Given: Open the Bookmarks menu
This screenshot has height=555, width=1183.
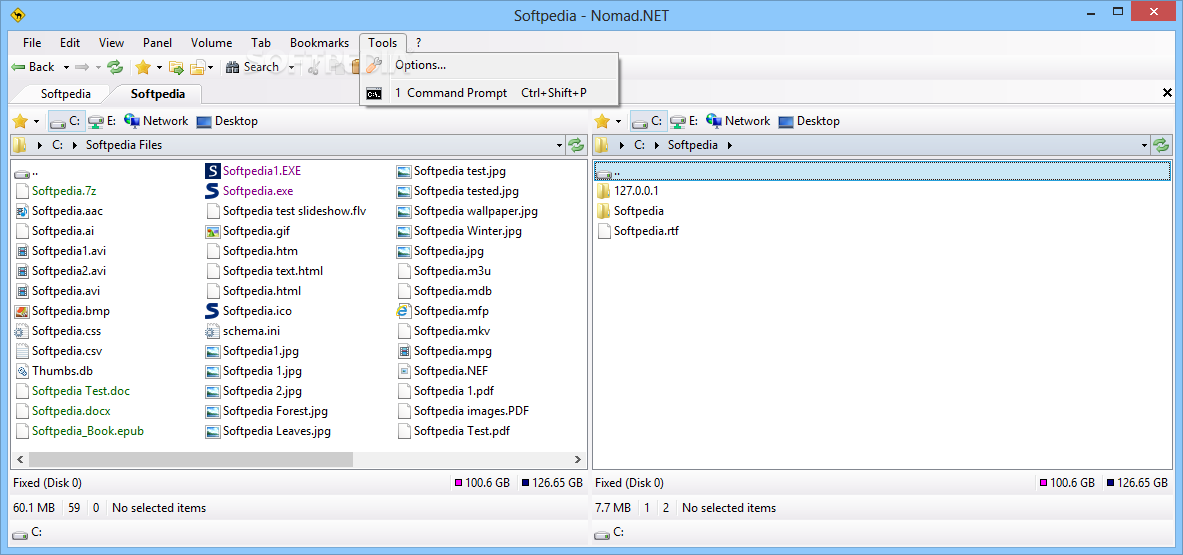Looking at the screenshot, I should tap(320, 43).
